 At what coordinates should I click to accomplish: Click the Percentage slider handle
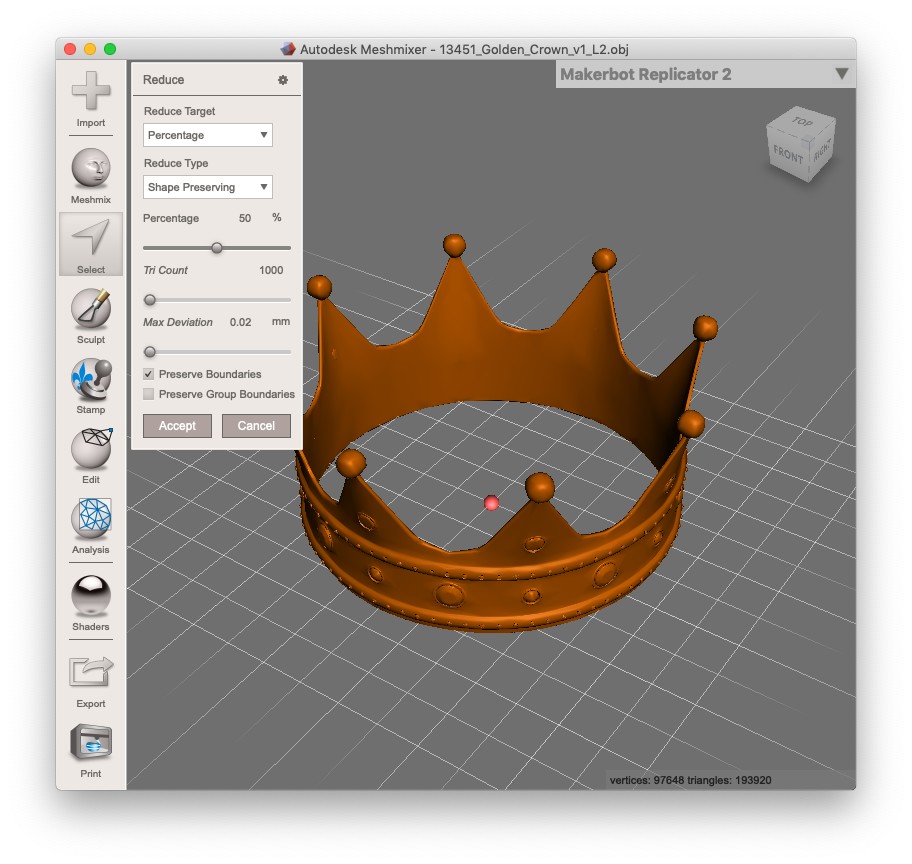[219, 247]
